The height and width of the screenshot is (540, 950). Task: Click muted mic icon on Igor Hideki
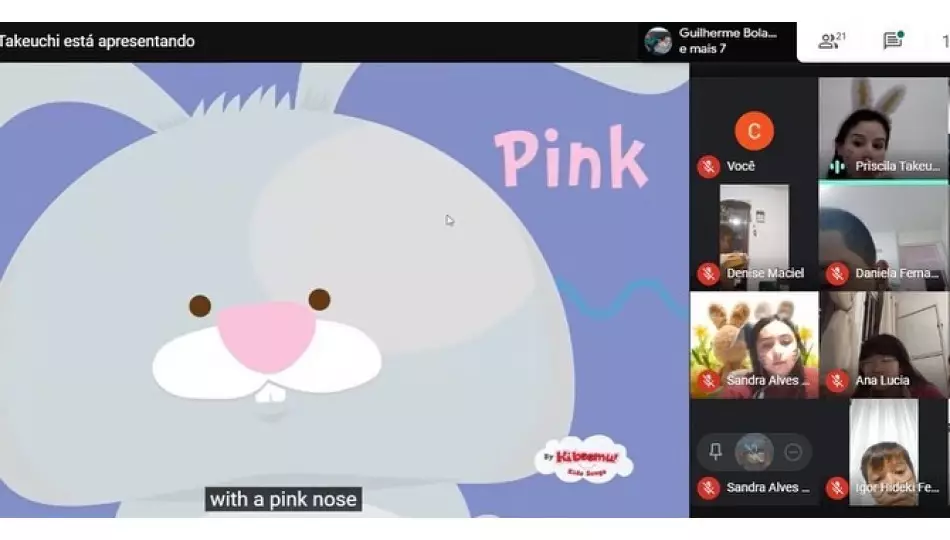pos(837,488)
